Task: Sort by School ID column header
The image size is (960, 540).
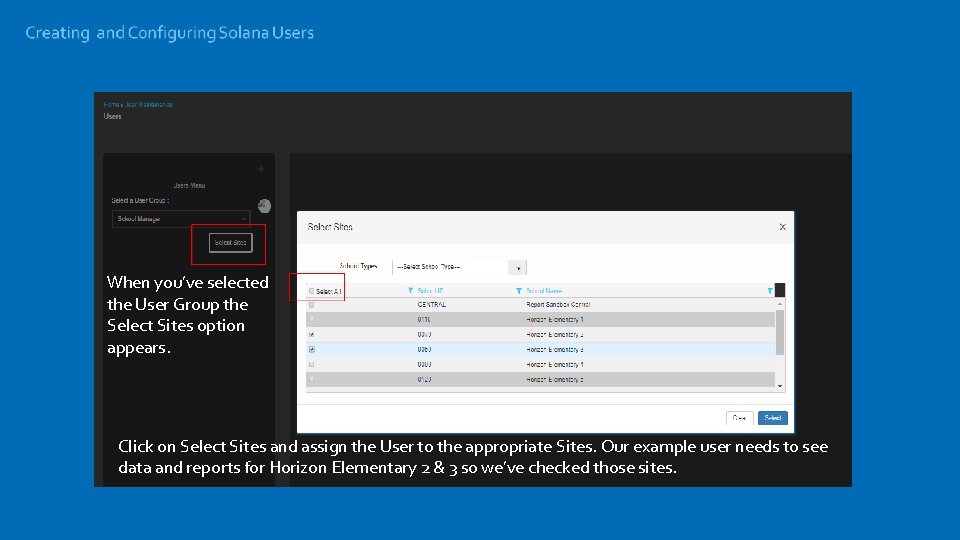Action: [x=430, y=291]
